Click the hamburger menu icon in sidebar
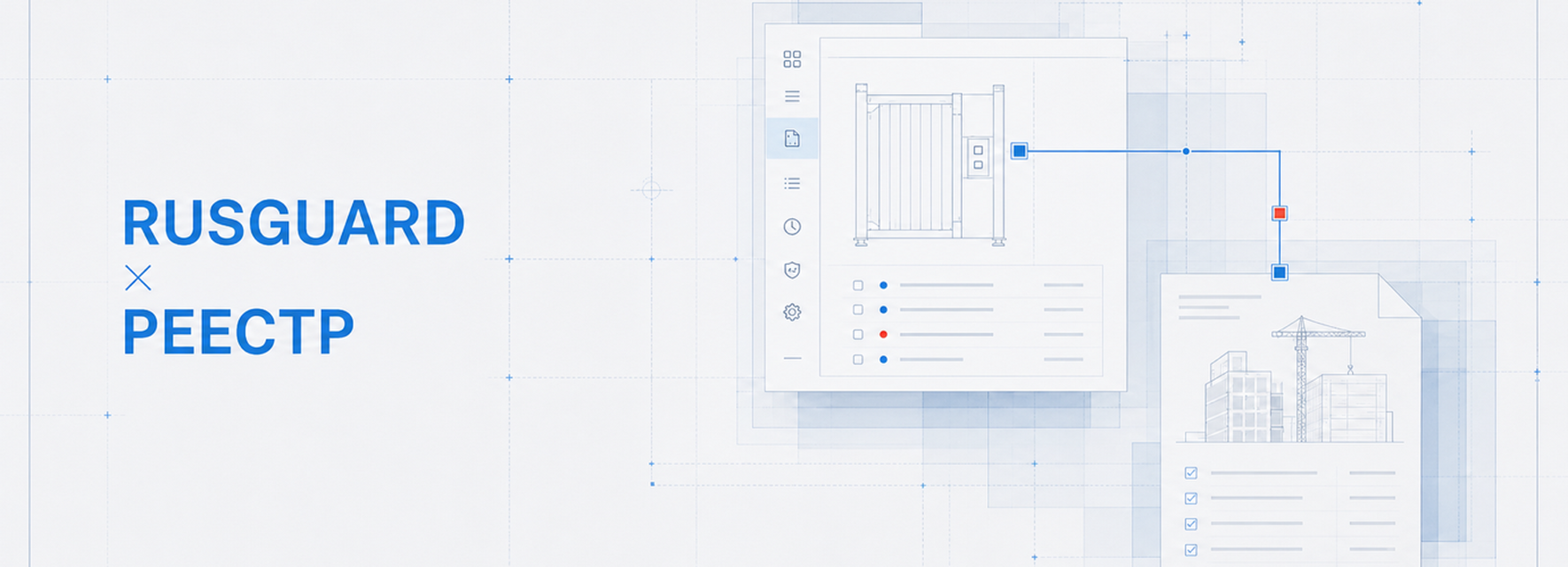1568x567 pixels. 792,97
